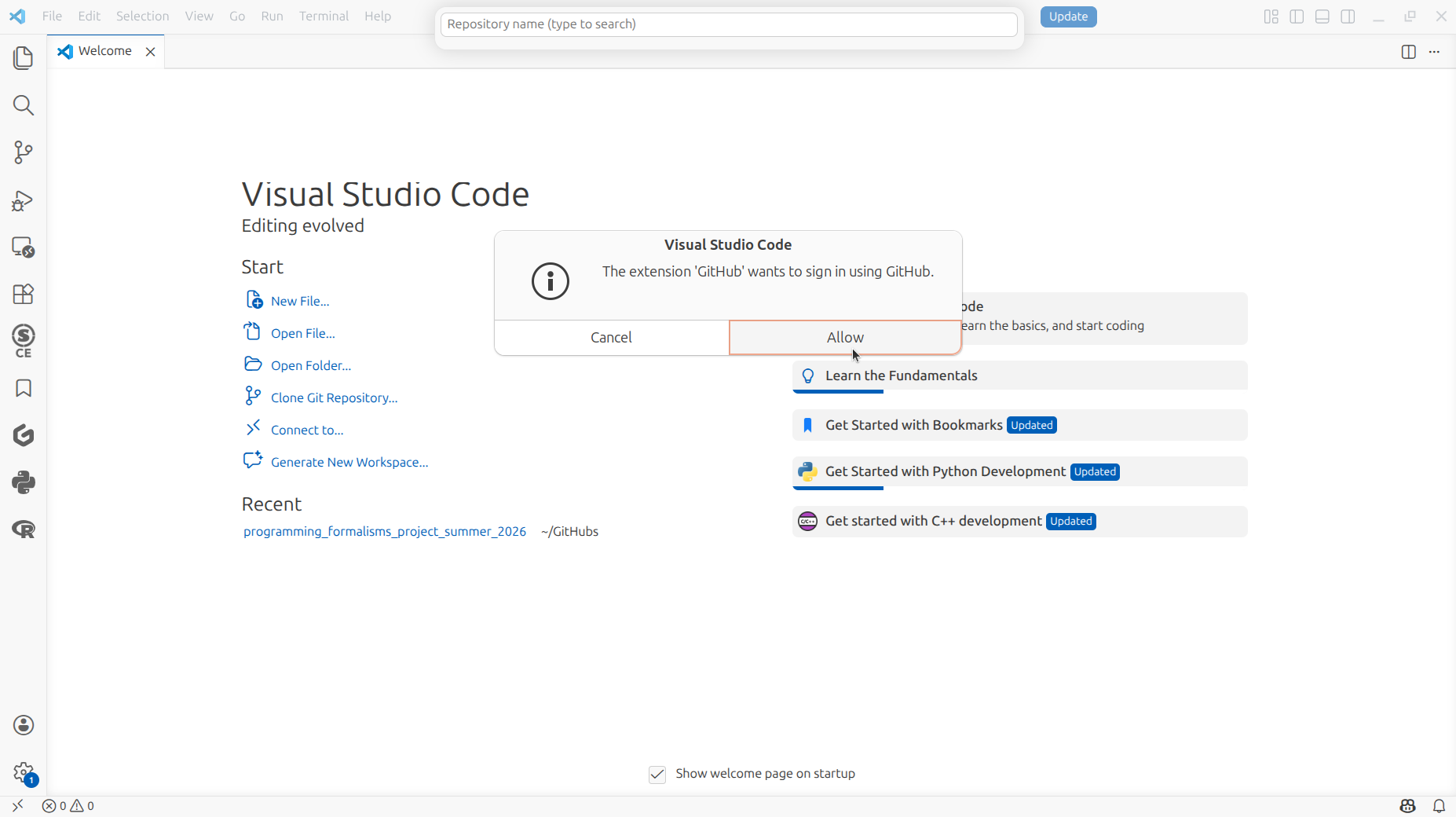The height and width of the screenshot is (817, 1456).
Task: Focus the Repository name search field
Action: coord(728,24)
